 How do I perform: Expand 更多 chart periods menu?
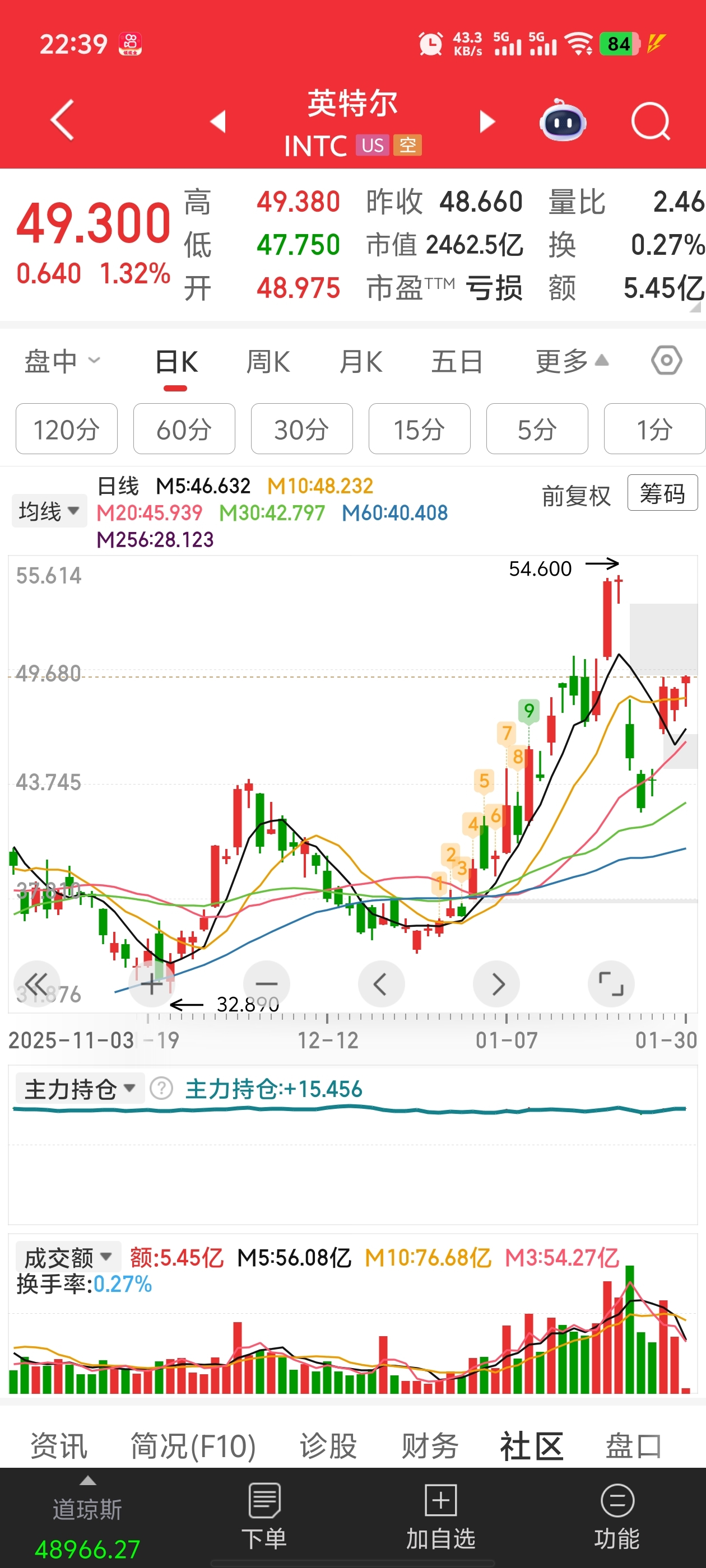(572, 362)
